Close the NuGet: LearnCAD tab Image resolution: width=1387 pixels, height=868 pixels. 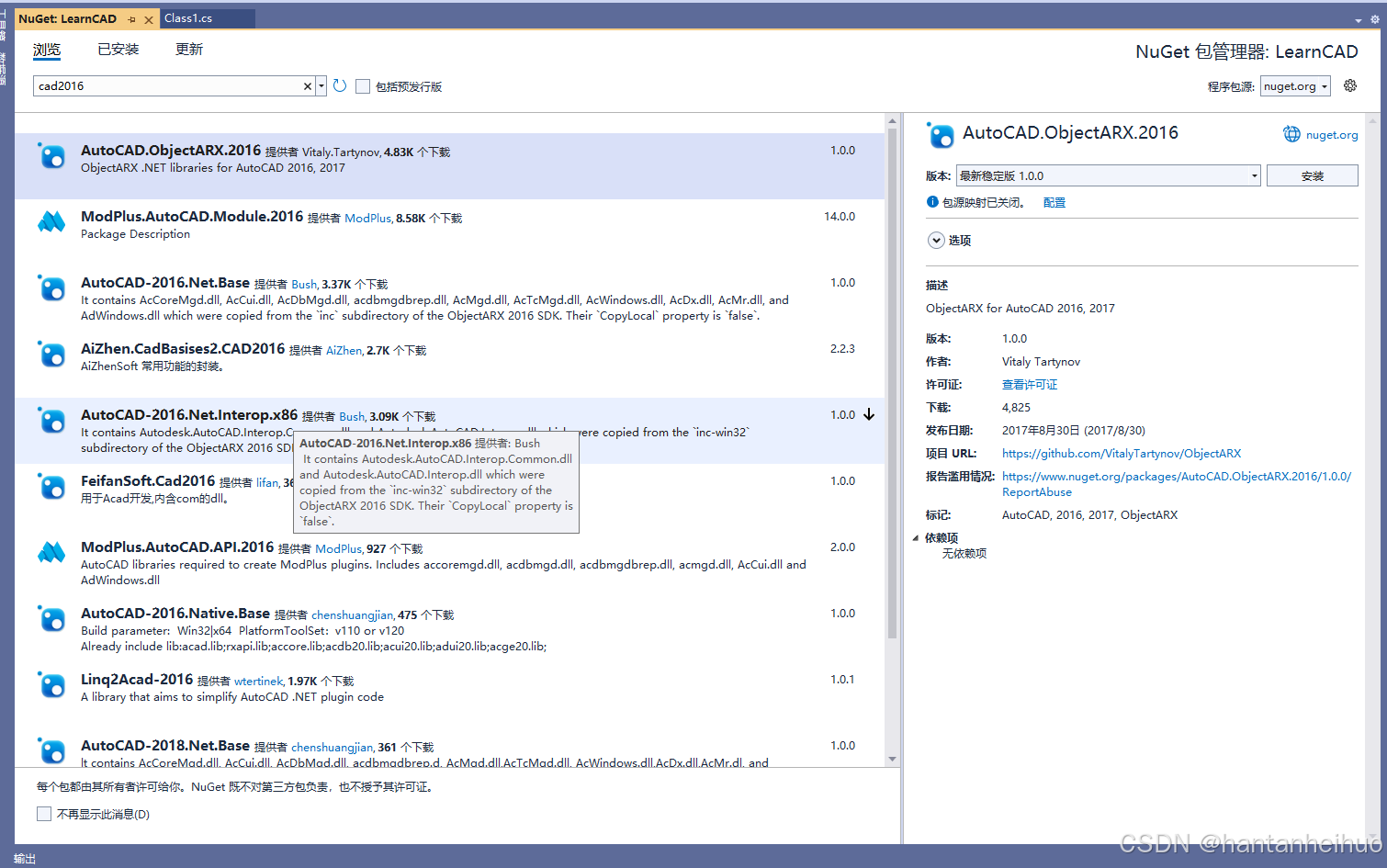pyautogui.click(x=149, y=19)
